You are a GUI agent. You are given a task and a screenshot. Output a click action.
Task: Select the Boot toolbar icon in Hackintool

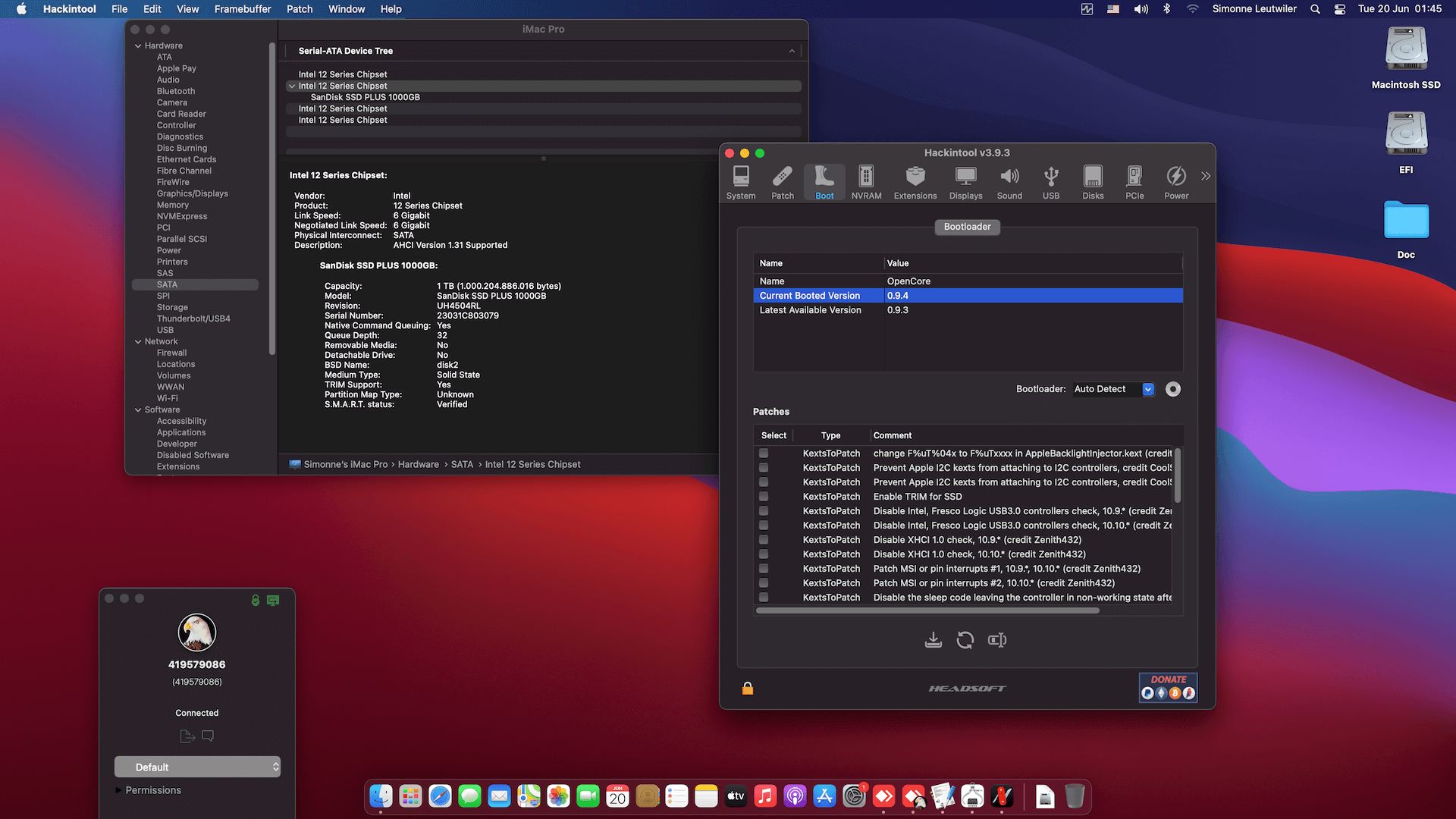tap(824, 183)
